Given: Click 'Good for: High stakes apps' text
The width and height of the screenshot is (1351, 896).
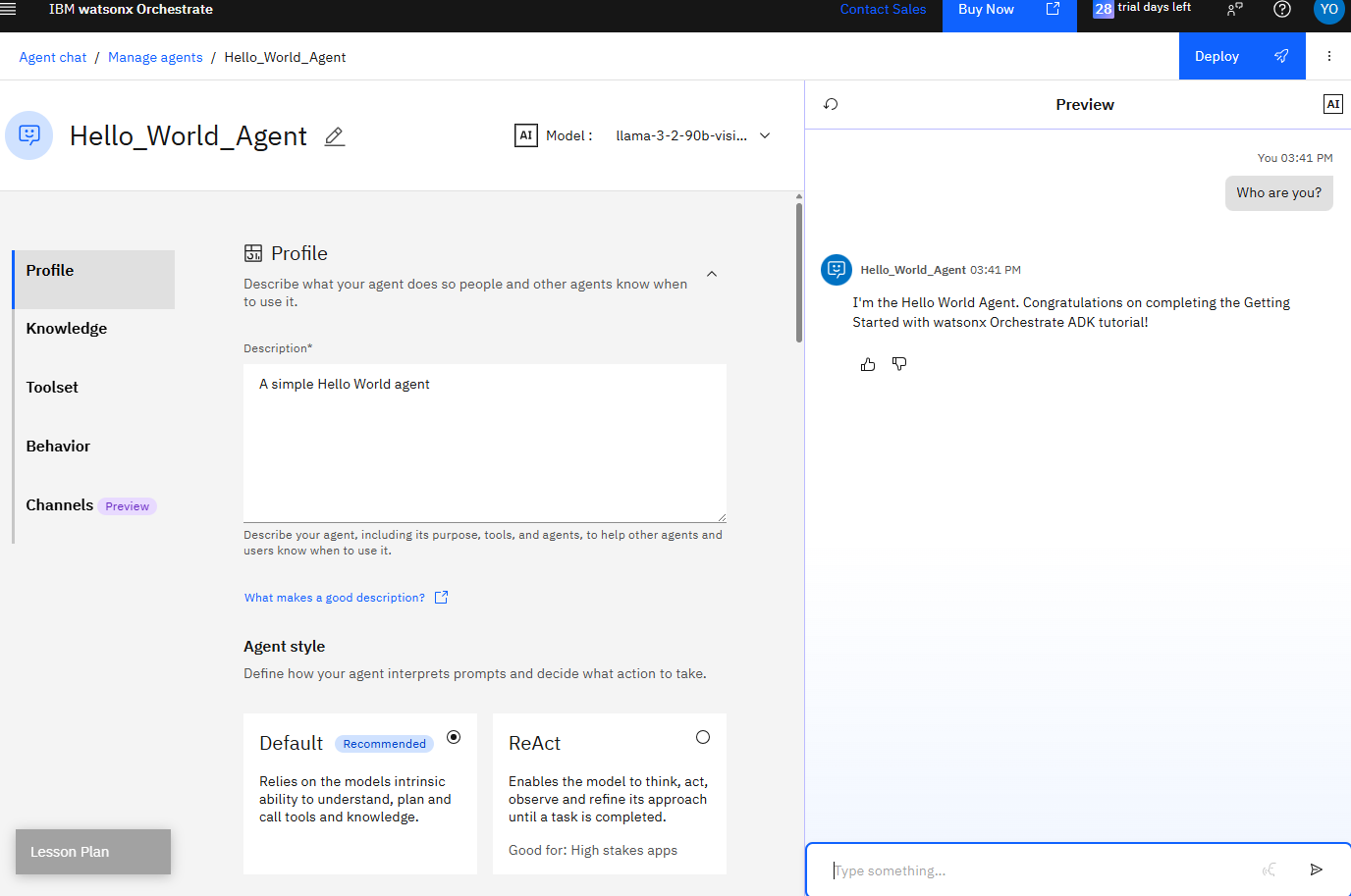Looking at the screenshot, I should tap(593, 850).
